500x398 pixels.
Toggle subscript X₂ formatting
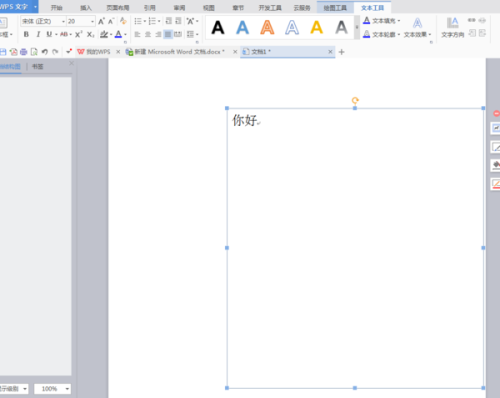point(91,34)
